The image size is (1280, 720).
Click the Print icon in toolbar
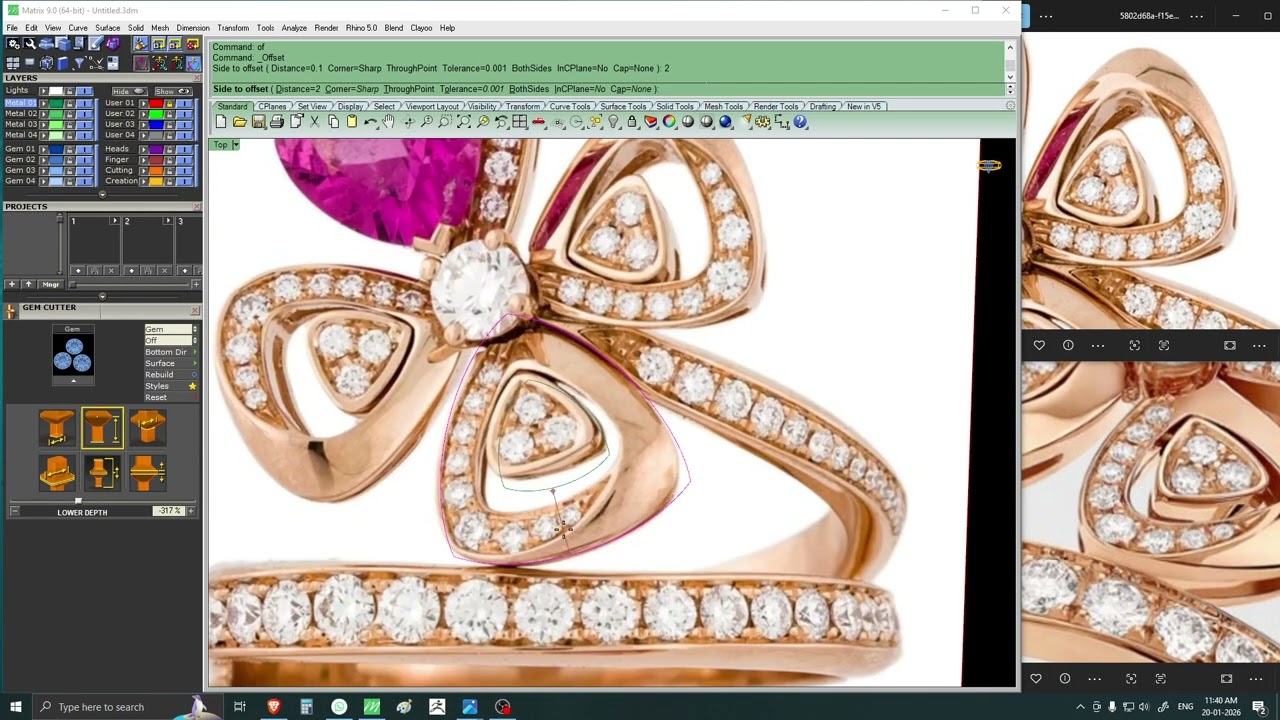[x=277, y=122]
